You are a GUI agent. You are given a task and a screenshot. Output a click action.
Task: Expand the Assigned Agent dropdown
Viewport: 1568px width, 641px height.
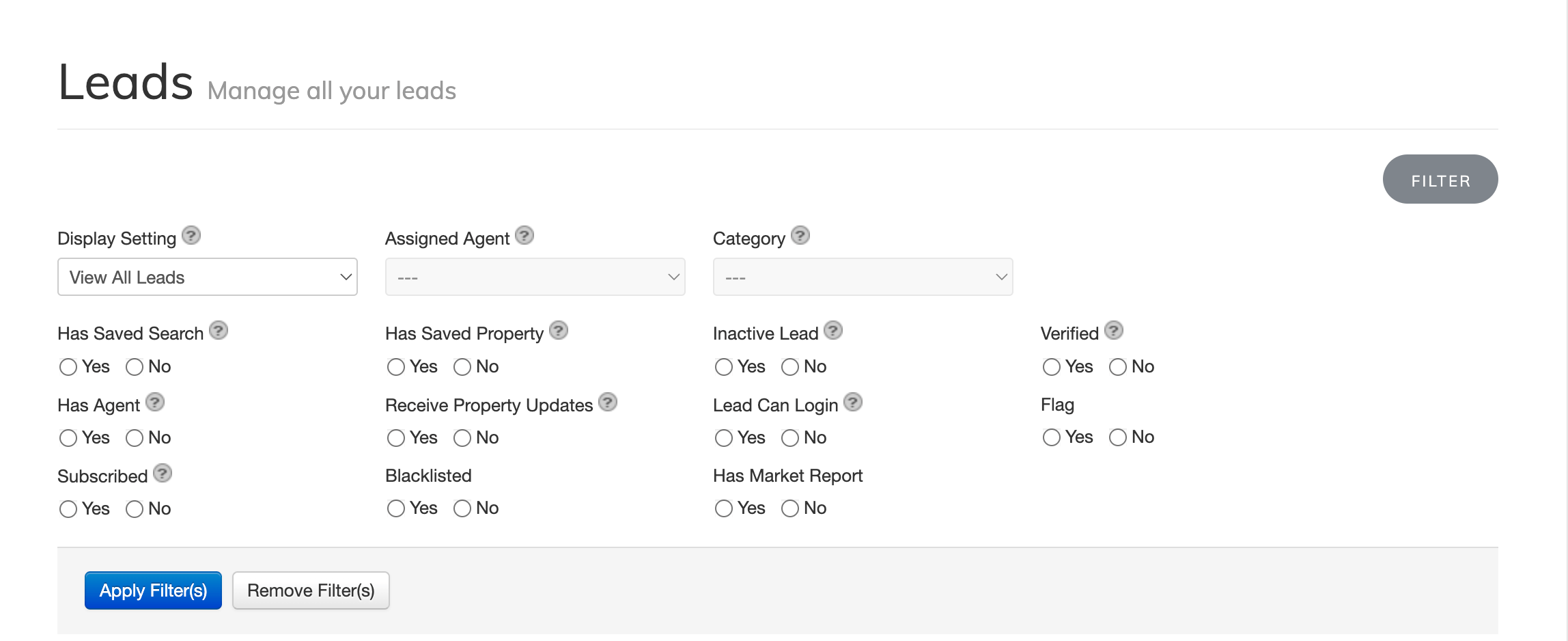pos(535,277)
